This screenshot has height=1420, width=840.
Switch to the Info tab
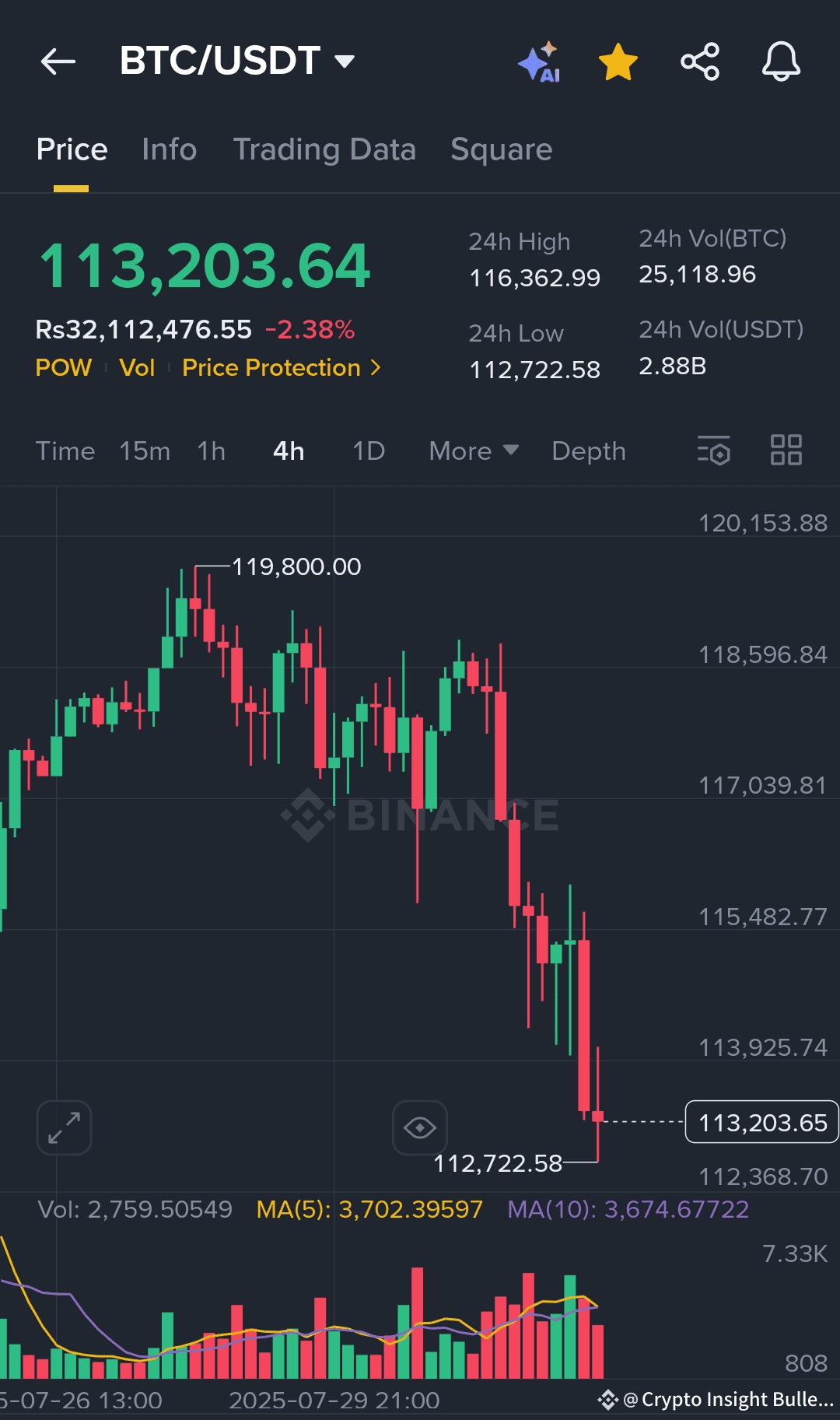coord(169,149)
